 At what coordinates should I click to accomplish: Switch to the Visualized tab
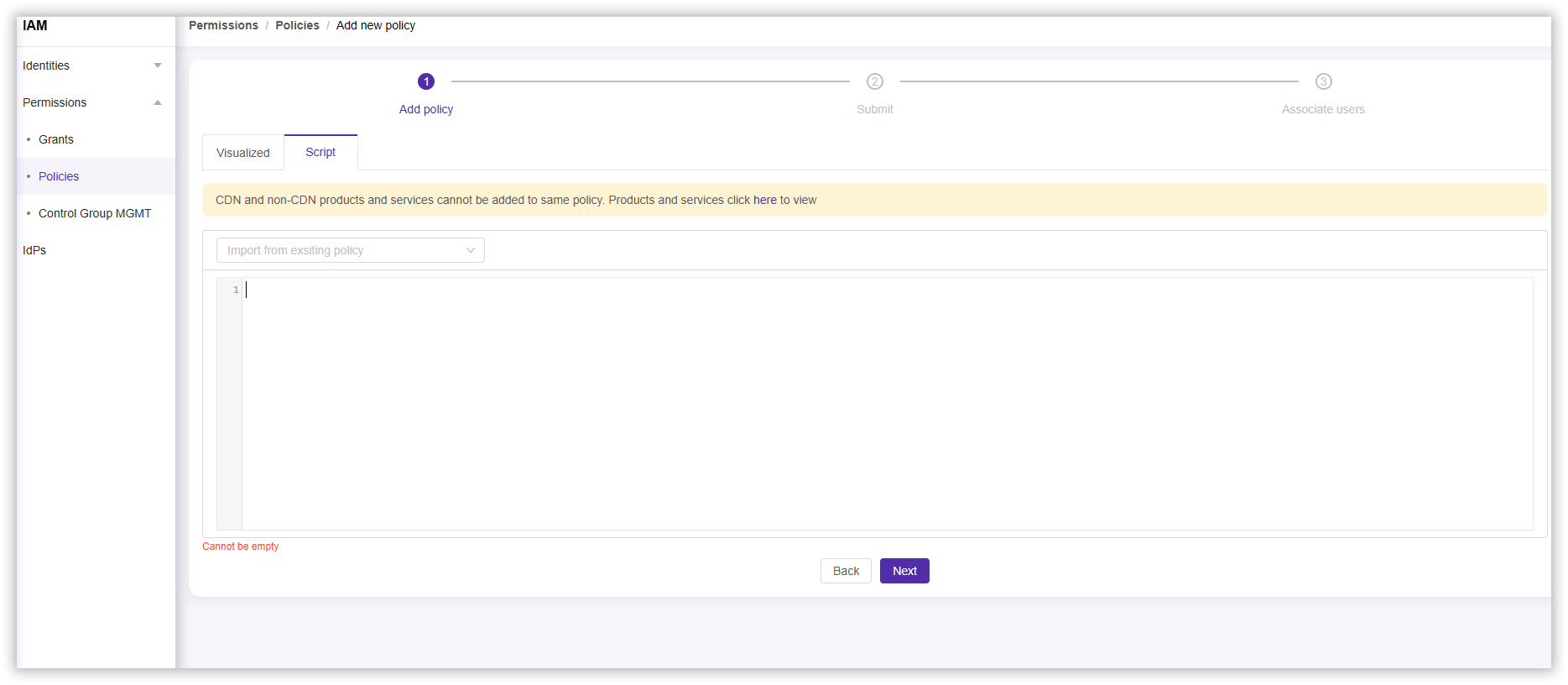click(x=243, y=153)
